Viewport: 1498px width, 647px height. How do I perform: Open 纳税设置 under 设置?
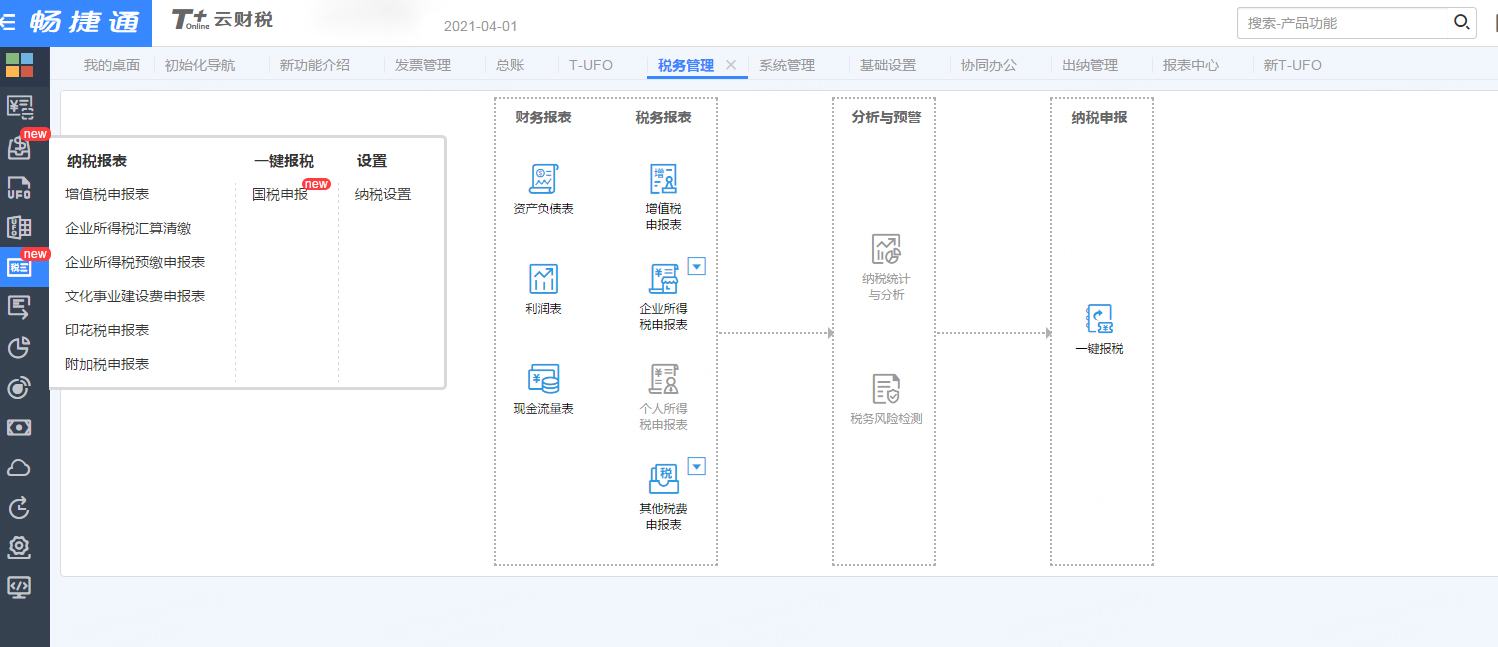tap(383, 195)
